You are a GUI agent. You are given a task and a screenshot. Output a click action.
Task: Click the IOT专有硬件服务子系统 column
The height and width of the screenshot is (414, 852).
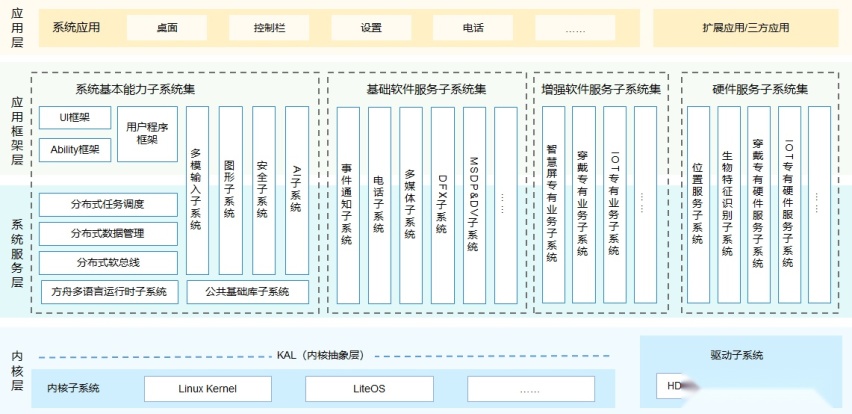pyautogui.click(x=789, y=205)
